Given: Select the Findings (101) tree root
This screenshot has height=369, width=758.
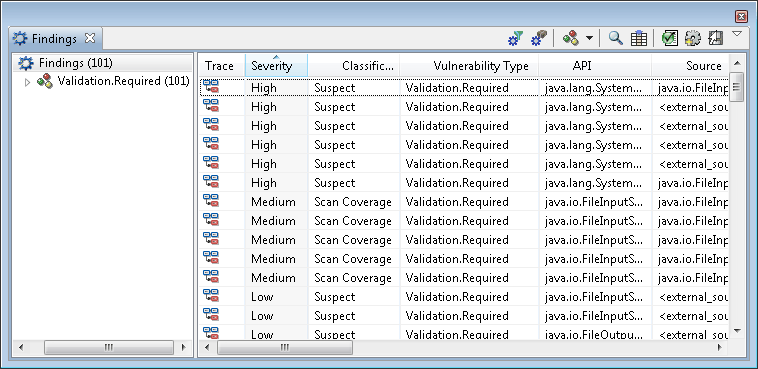Looking at the screenshot, I should coord(75,63).
